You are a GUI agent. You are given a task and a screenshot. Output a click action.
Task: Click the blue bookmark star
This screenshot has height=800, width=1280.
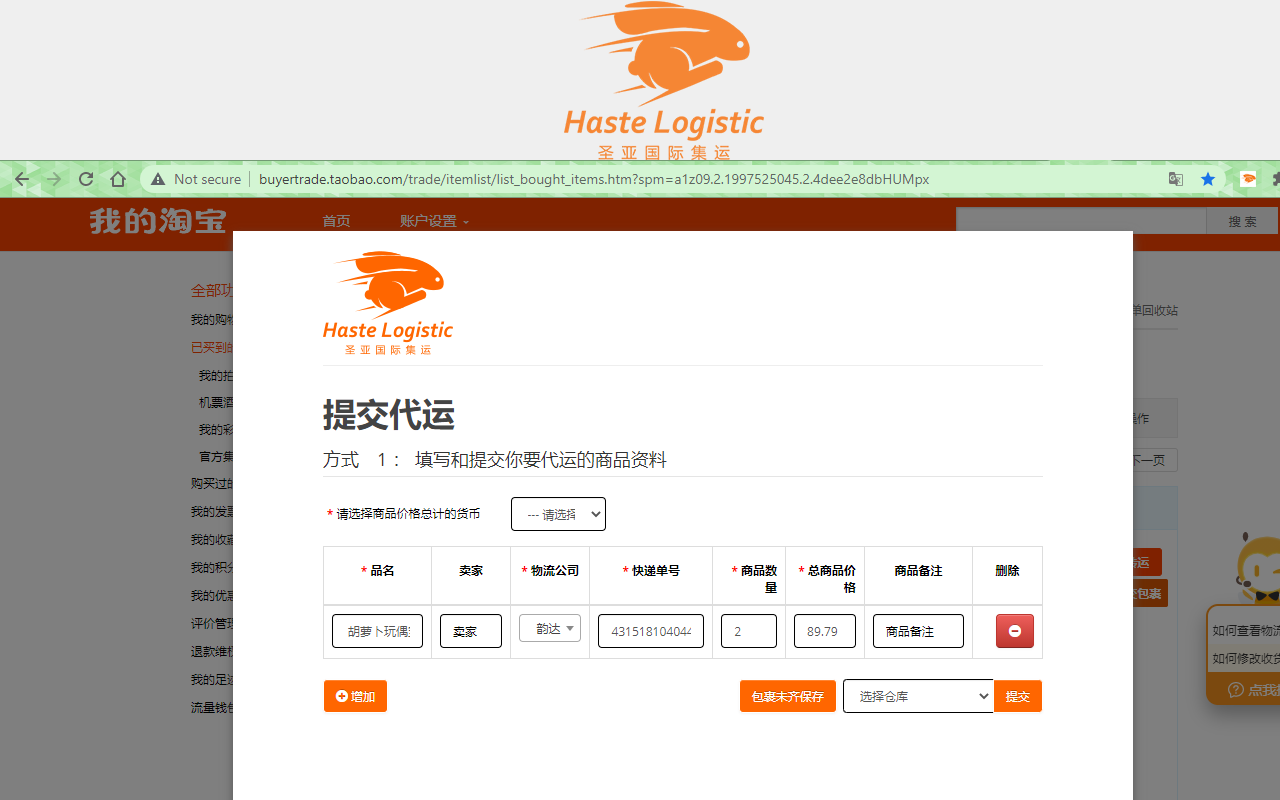[1208, 179]
